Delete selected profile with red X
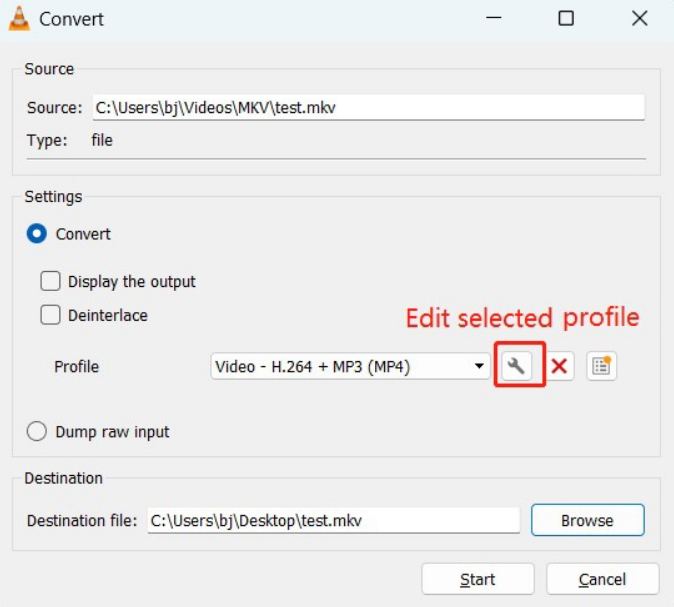This screenshot has height=607, width=674. 559,366
